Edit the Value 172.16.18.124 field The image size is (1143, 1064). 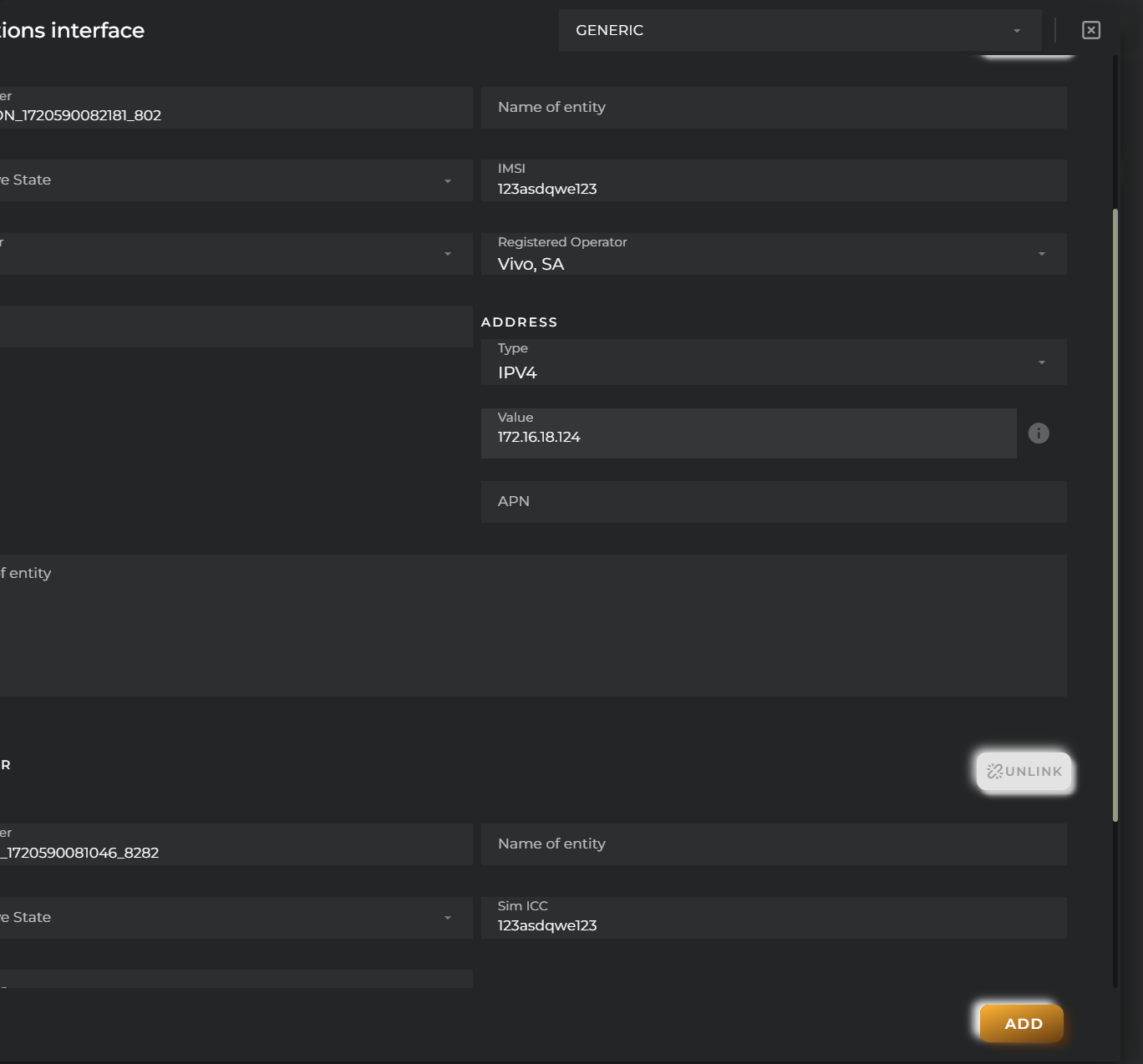click(x=749, y=433)
